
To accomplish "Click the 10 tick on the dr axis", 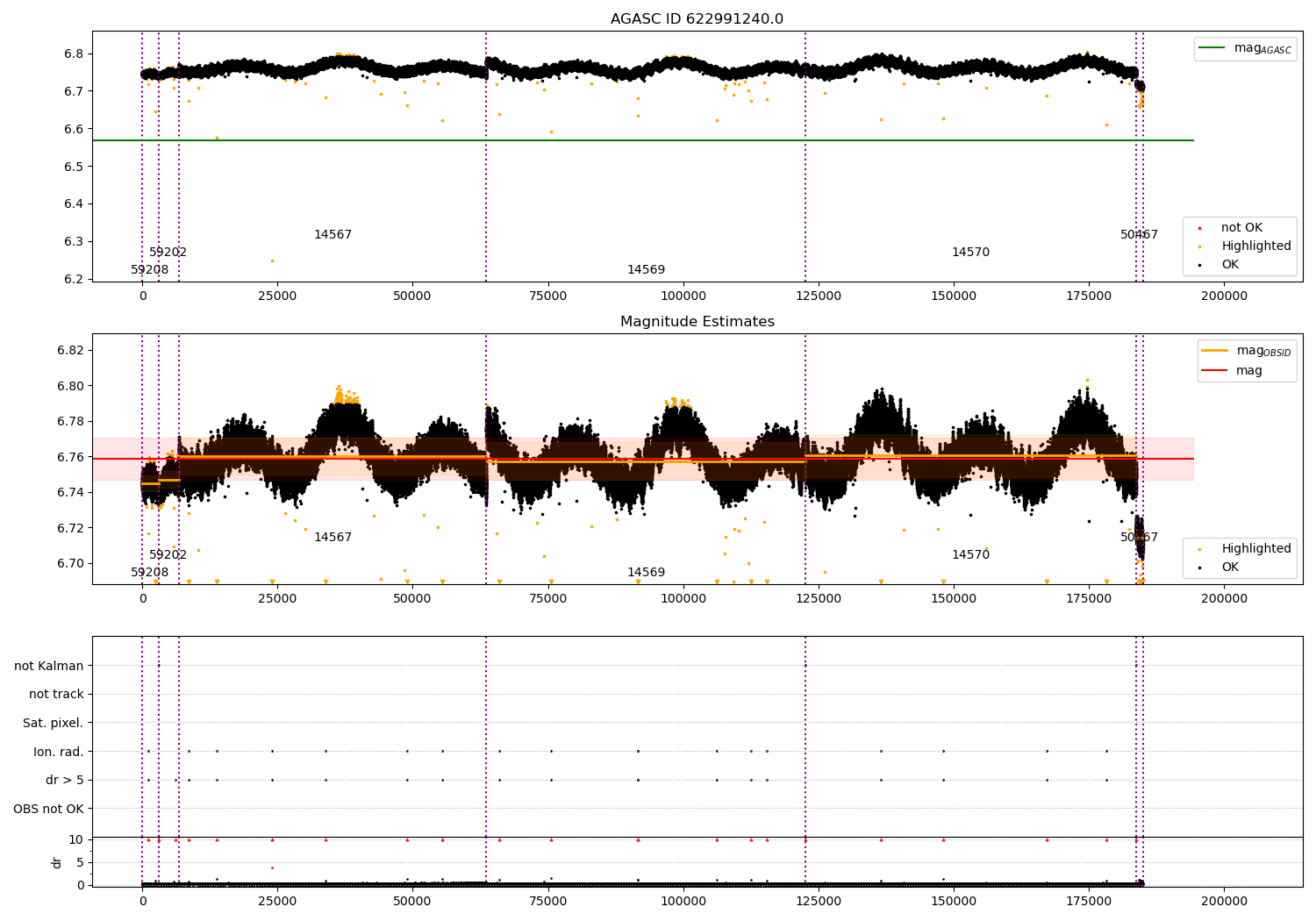I will click(76, 839).
